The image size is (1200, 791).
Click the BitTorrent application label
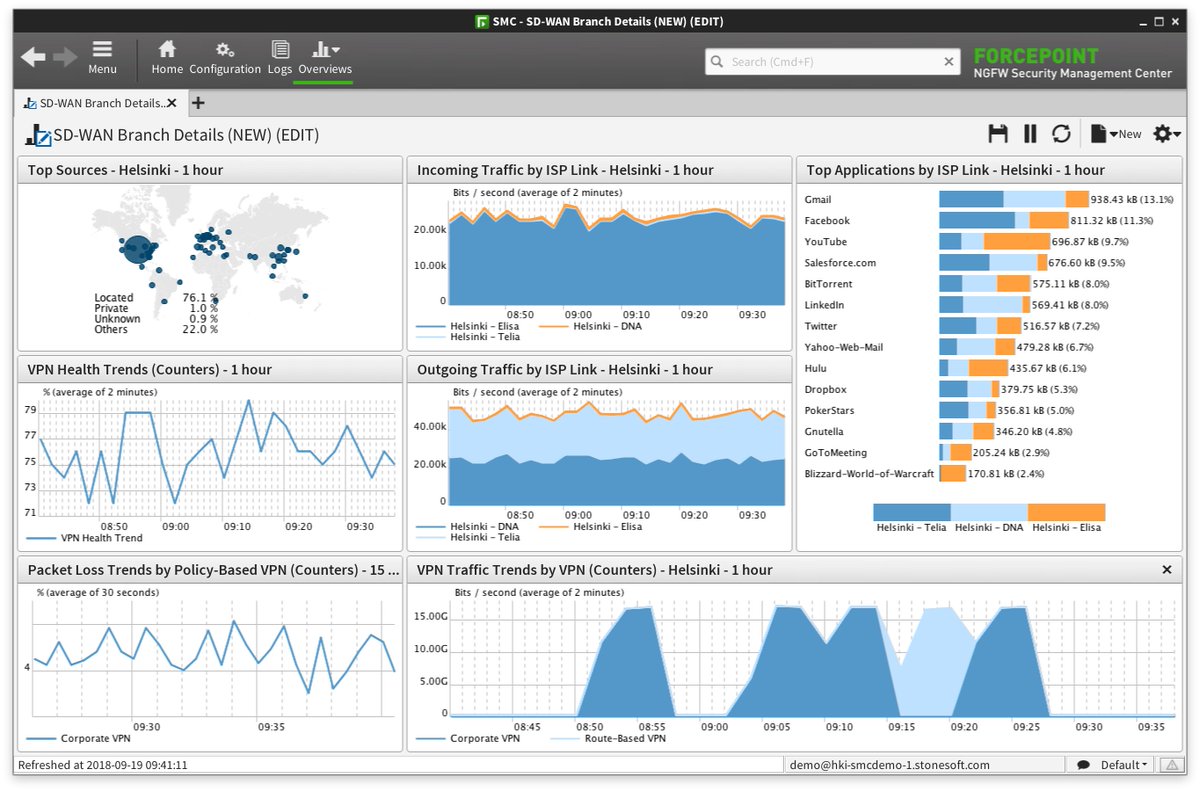828,284
